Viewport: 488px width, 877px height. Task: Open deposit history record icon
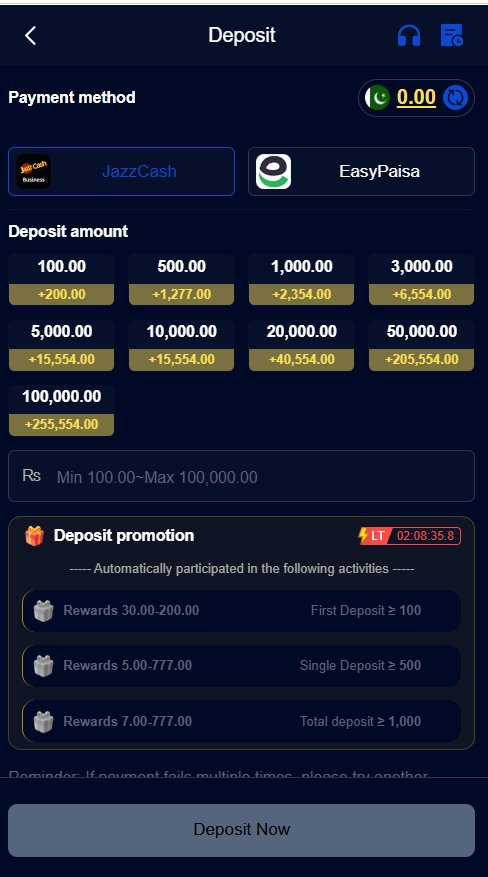coord(452,36)
